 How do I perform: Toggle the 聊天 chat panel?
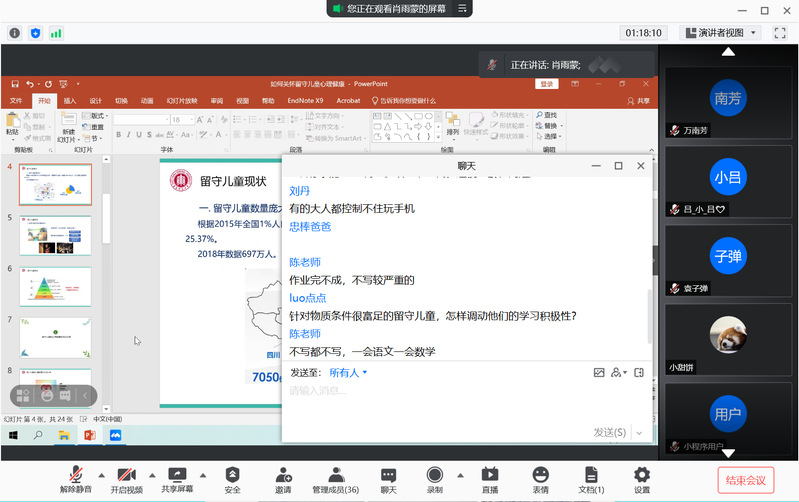coord(388,475)
